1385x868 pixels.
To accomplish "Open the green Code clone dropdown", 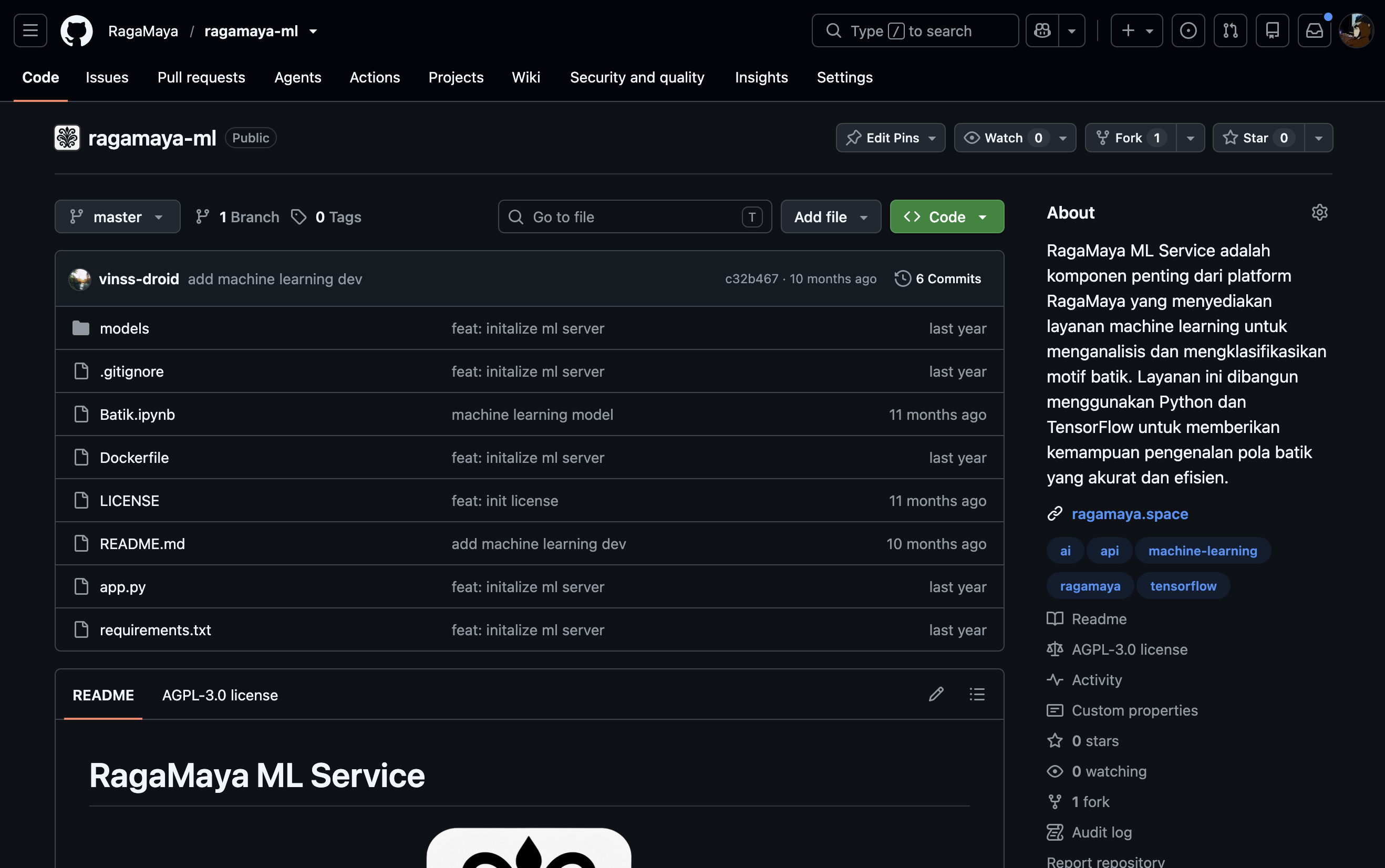I will (946, 216).
